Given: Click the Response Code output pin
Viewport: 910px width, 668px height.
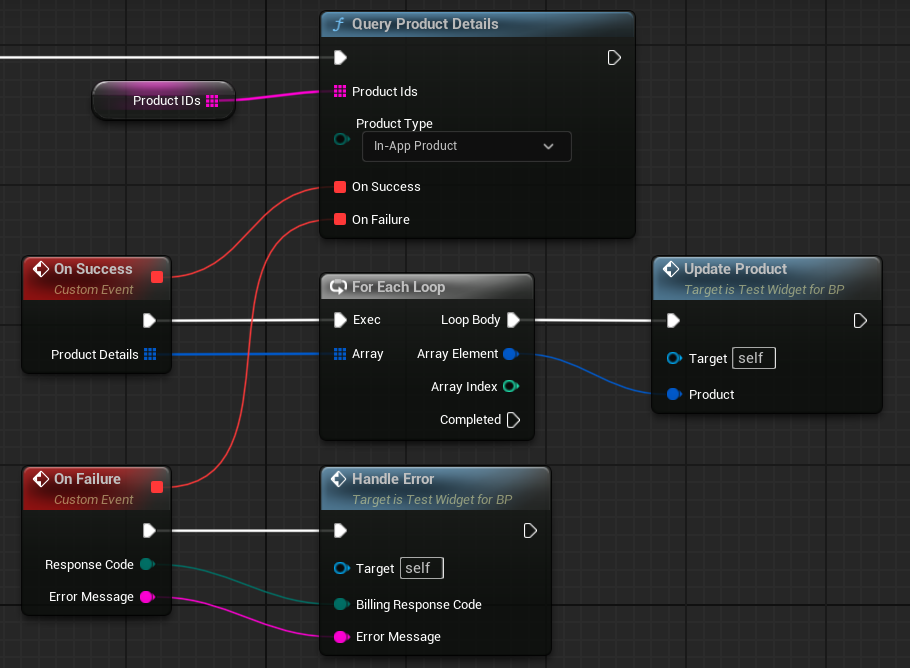Looking at the screenshot, I should (x=146, y=565).
